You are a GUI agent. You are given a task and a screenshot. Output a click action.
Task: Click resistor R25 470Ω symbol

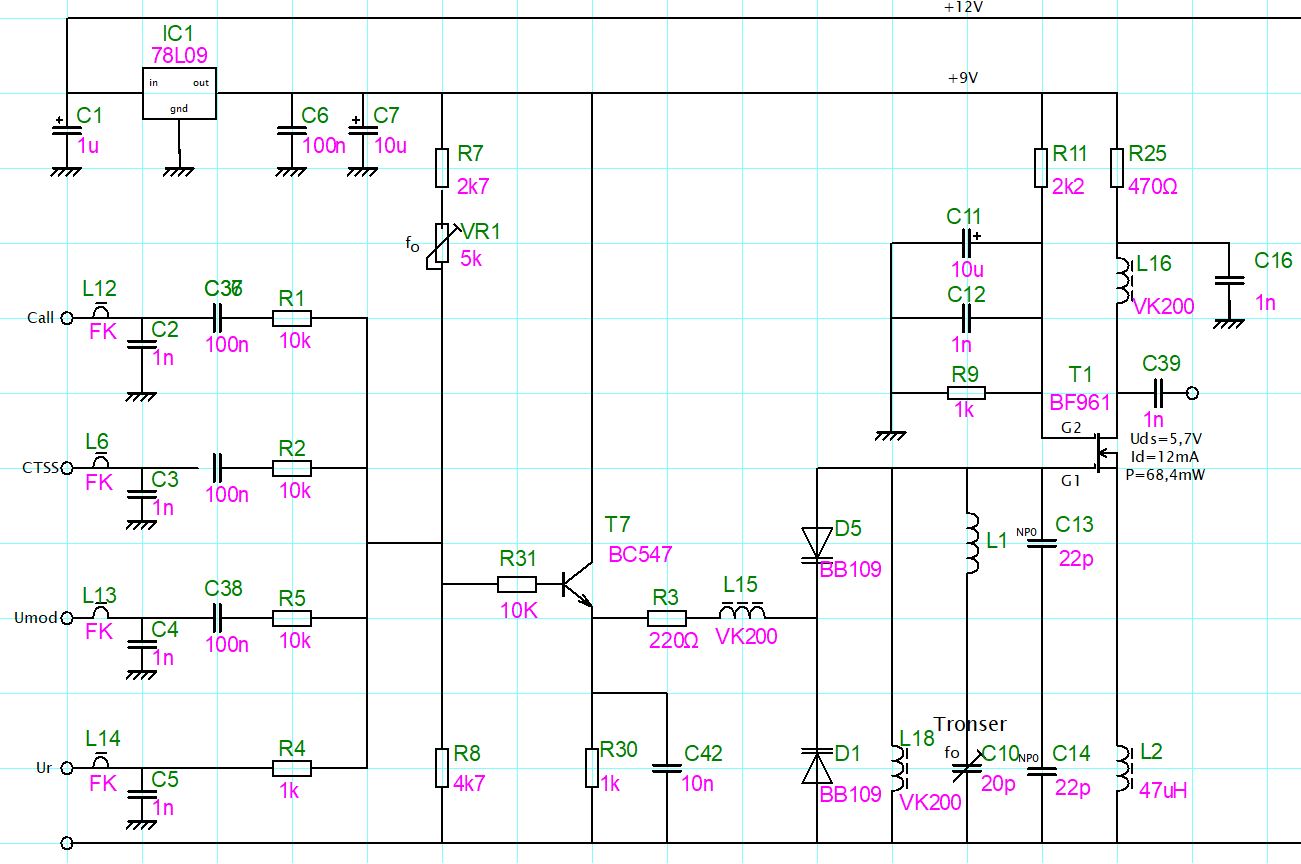point(1117,168)
